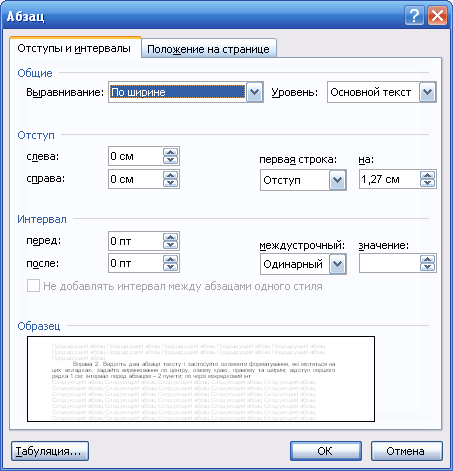The image size is (453, 471).
Task: Click the Отмена cancel button
Action: coord(406,451)
